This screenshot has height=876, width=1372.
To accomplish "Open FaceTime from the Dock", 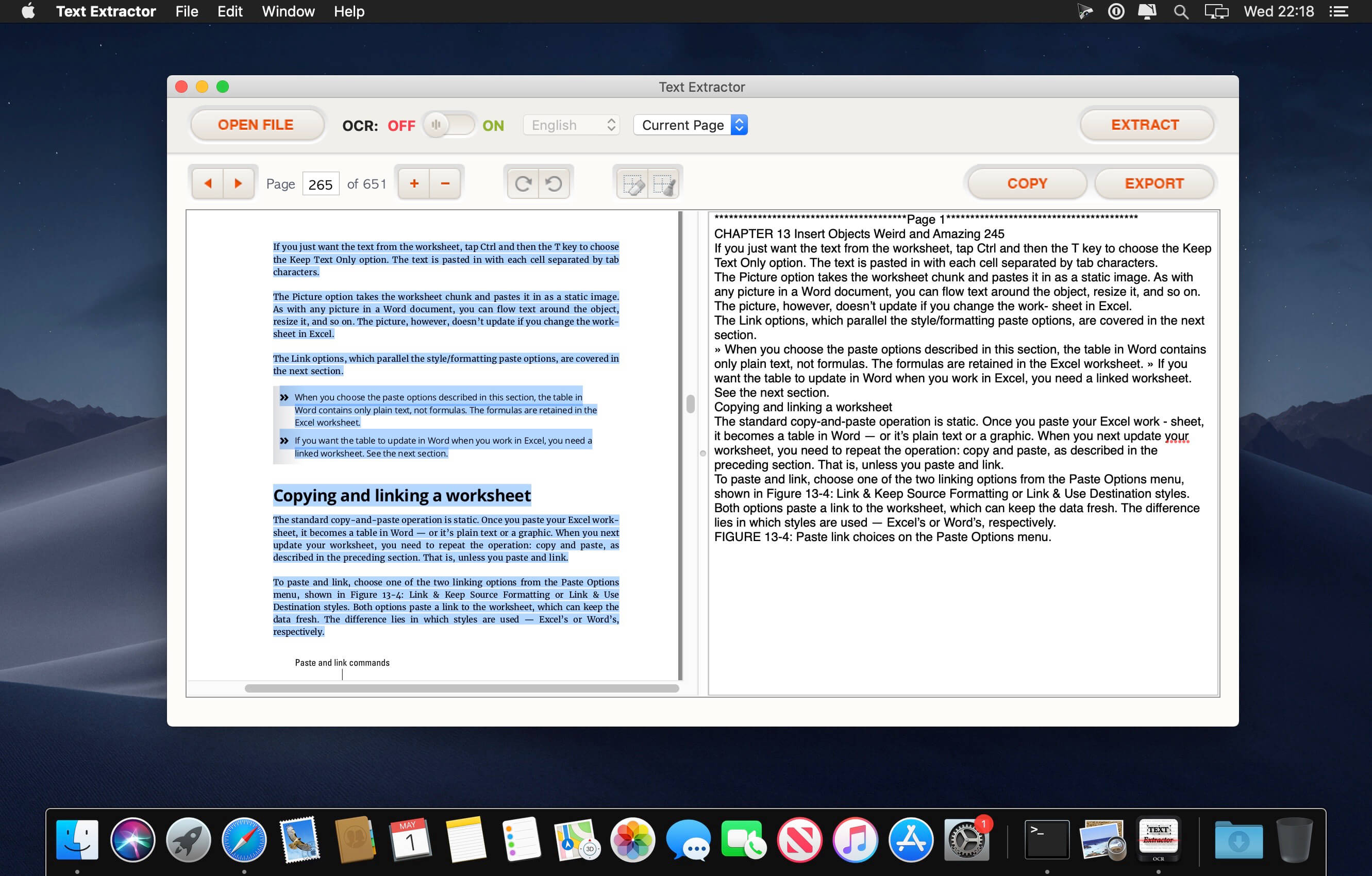I will click(x=744, y=839).
